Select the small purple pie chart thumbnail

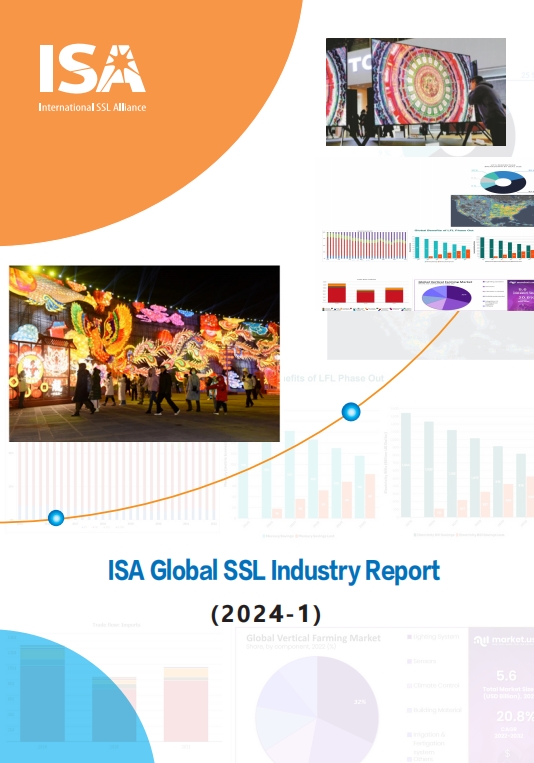446,297
